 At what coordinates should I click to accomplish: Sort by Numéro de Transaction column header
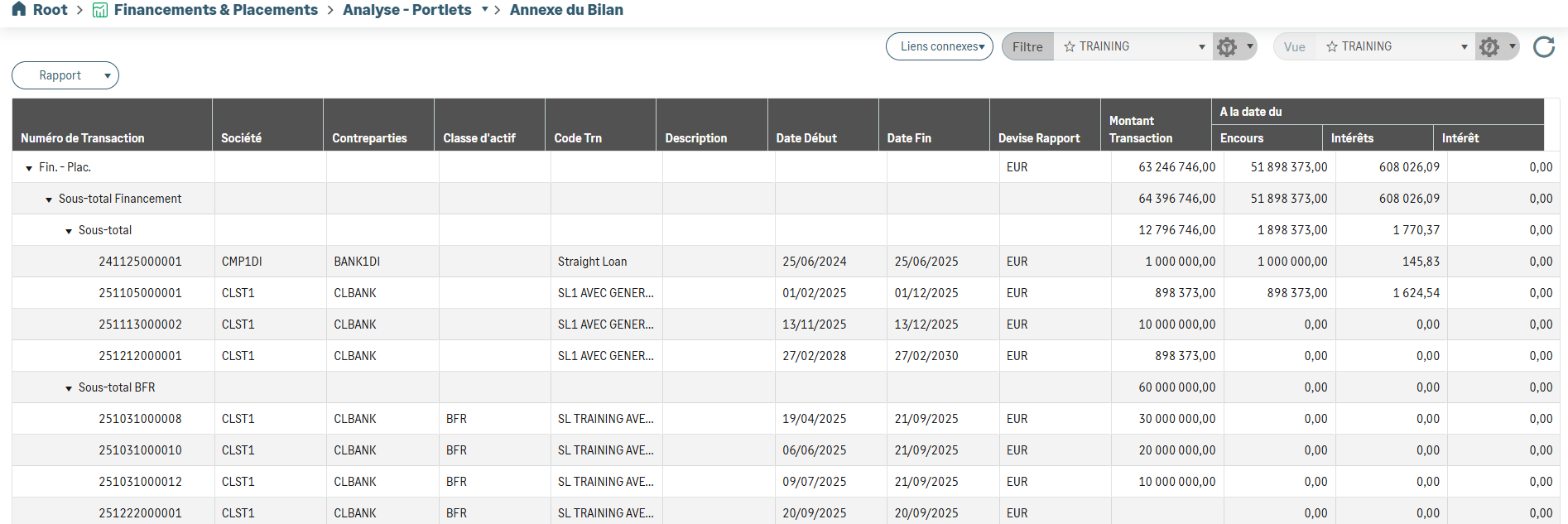83,138
